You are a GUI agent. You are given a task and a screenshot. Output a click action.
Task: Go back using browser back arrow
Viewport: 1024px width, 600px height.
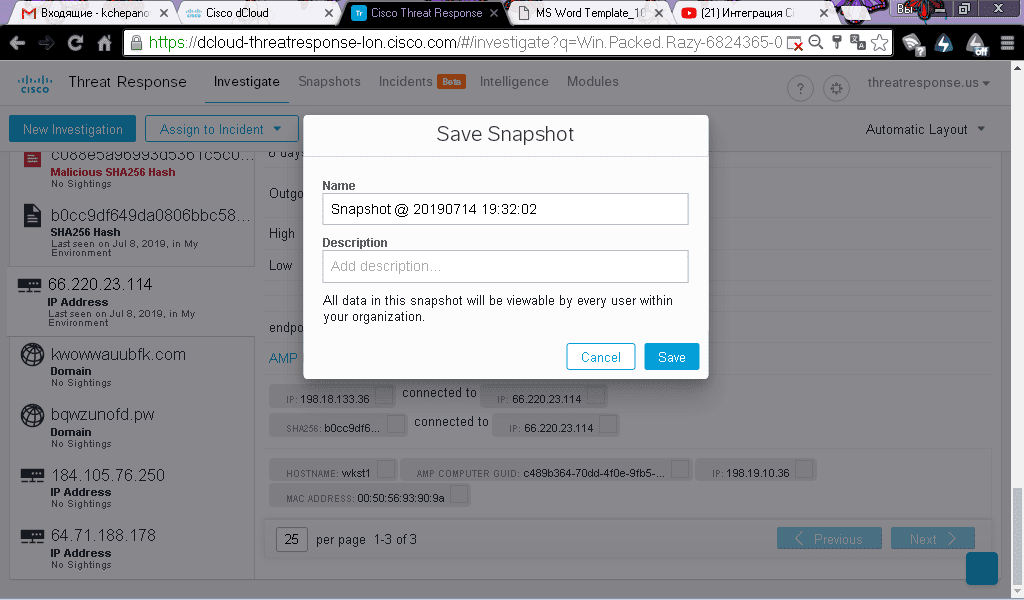(x=18, y=43)
